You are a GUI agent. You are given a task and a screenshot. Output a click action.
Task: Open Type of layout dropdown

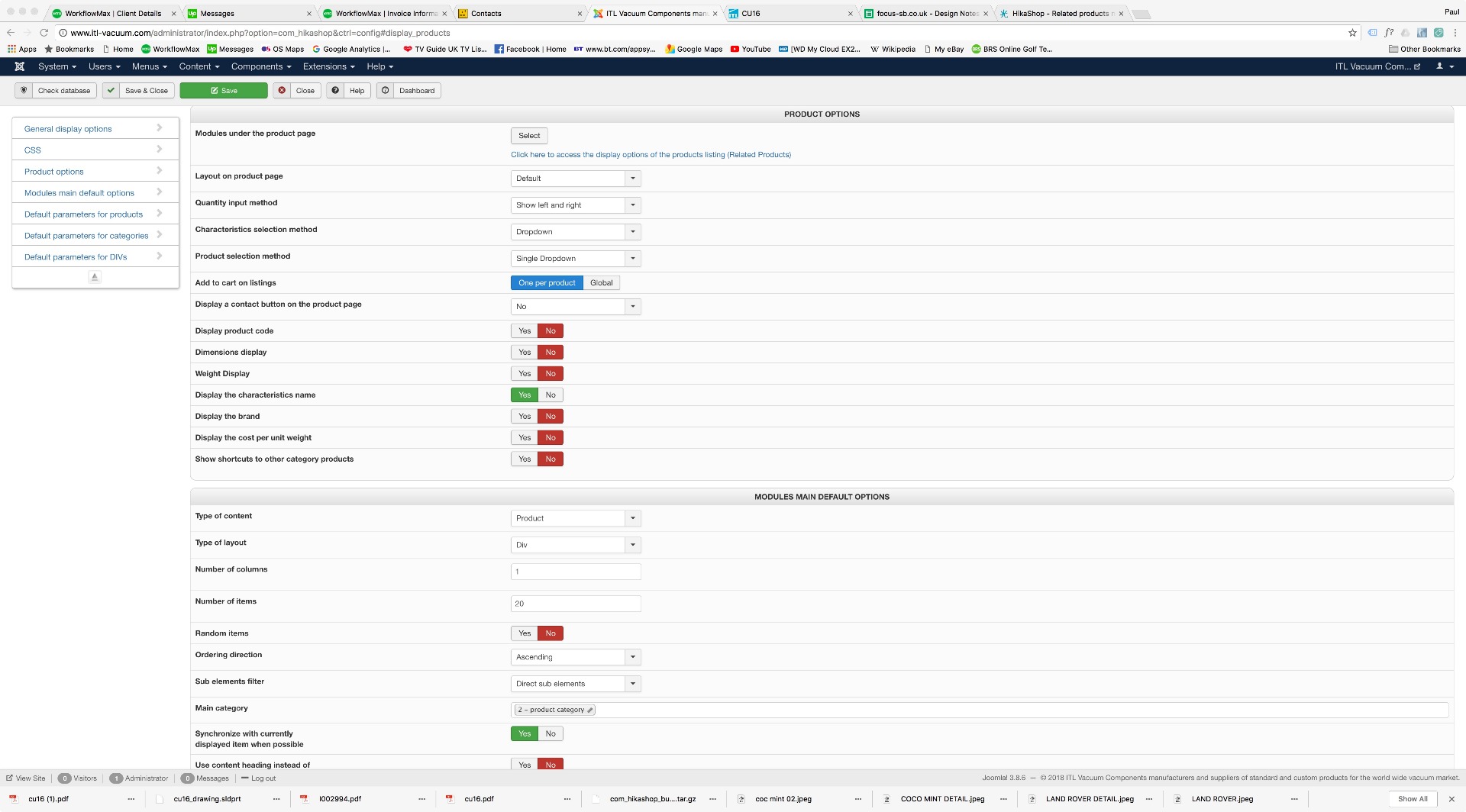(576, 545)
